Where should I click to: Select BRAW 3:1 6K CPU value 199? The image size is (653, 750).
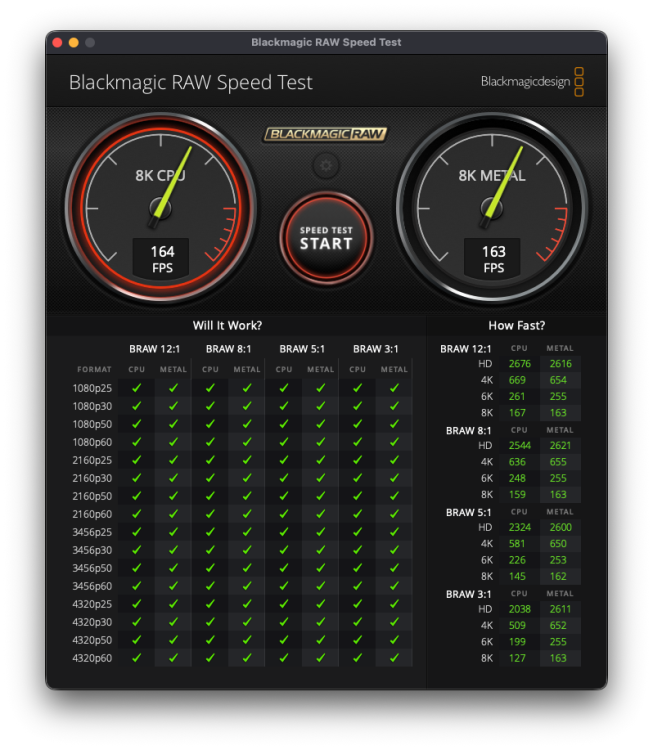point(517,642)
